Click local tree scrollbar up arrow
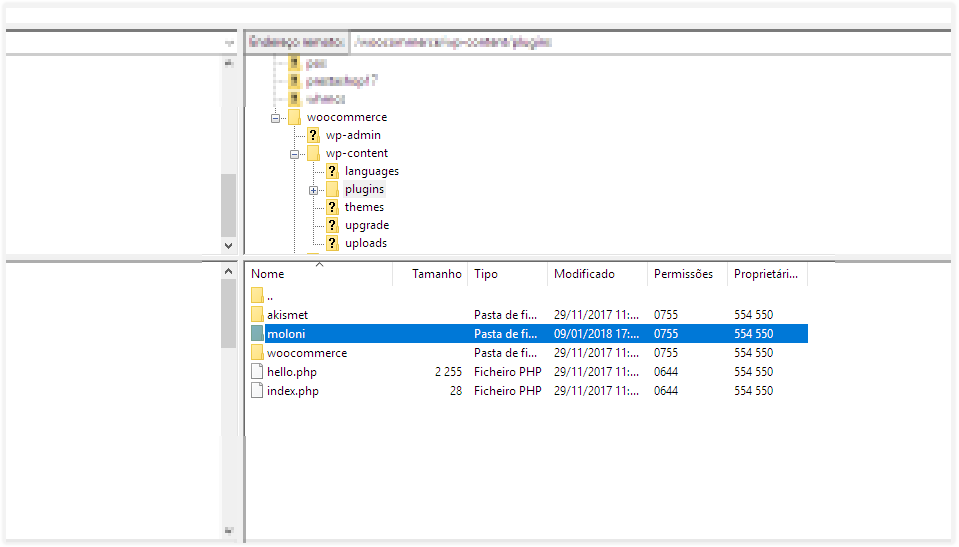This screenshot has height=547, width=959. [229, 62]
